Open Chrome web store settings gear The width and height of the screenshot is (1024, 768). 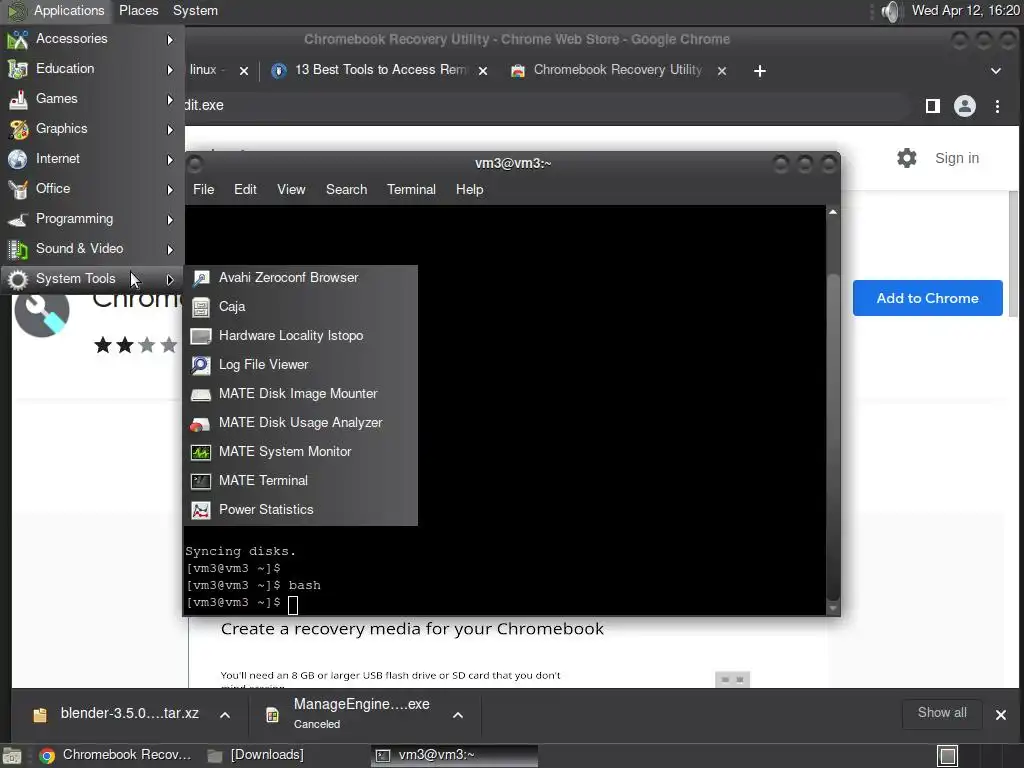click(906, 158)
